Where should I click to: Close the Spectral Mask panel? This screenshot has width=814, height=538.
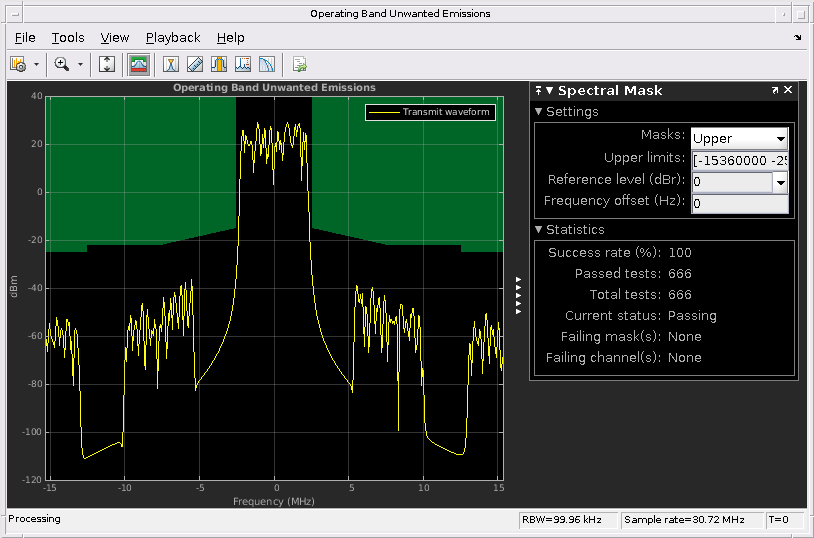(788, 90)
